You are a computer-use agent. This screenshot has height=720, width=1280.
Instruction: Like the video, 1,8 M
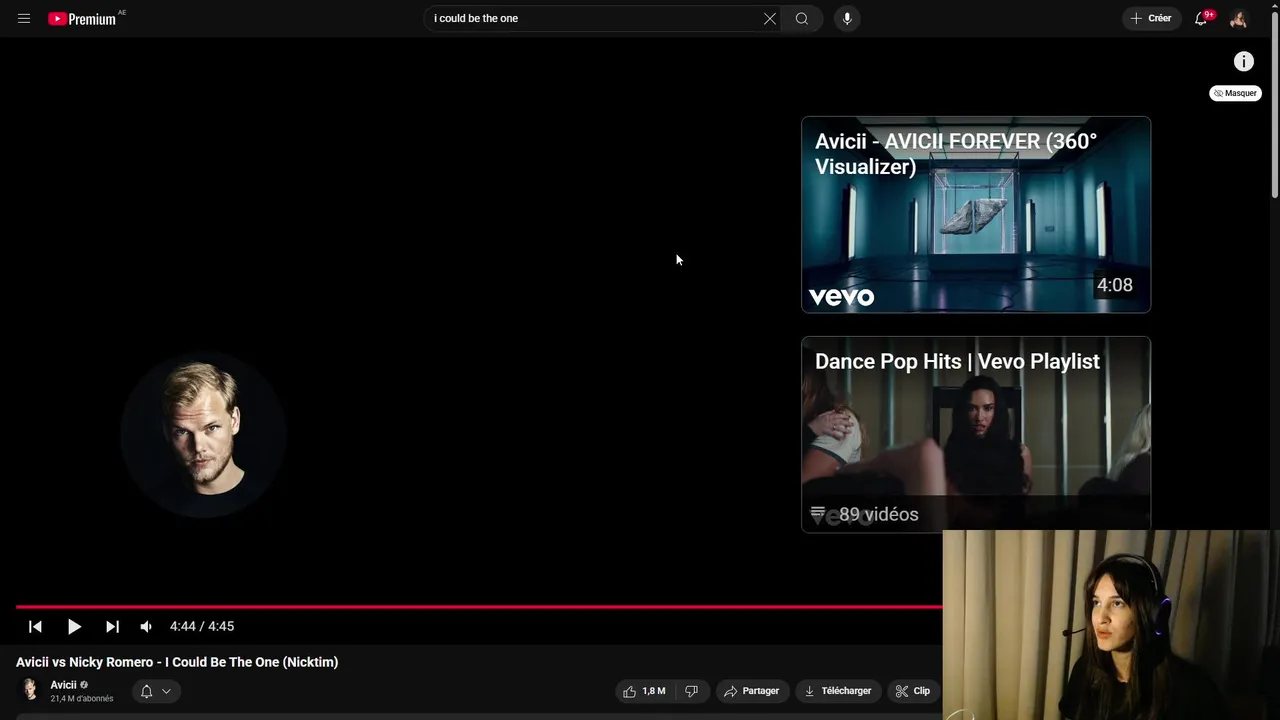pos(645,691)
